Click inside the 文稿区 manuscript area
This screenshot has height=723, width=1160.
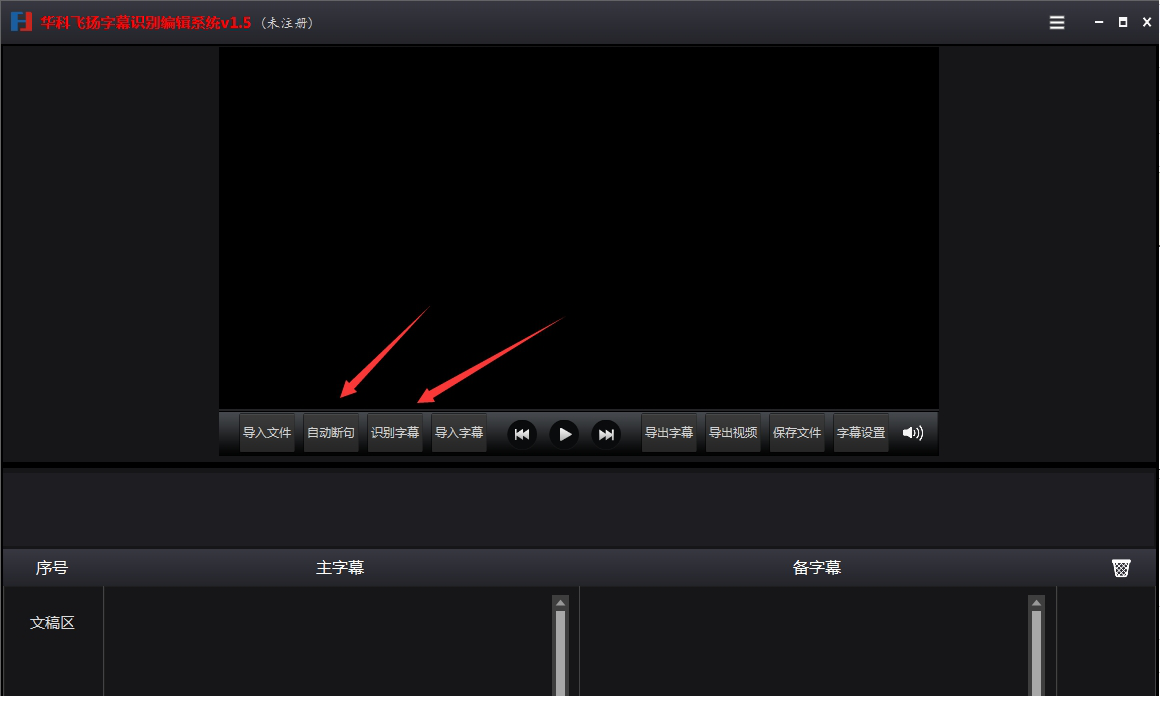coord(53,622)
